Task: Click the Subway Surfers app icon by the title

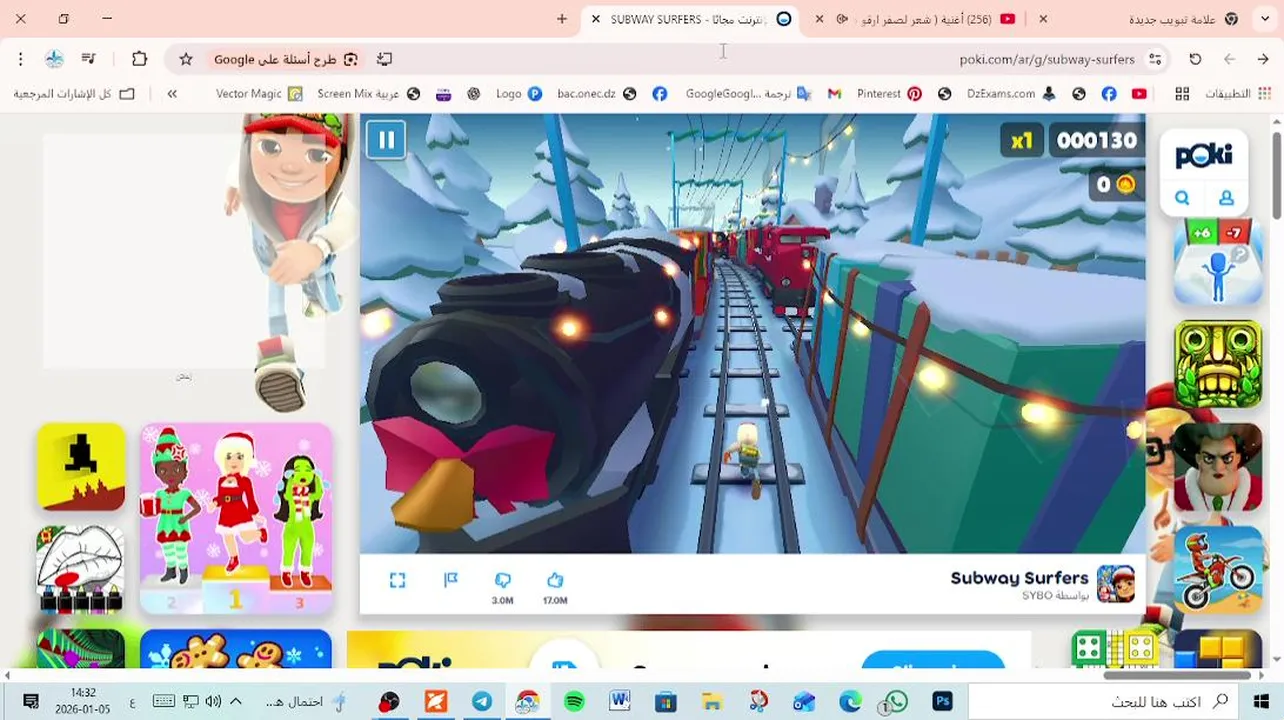Action: (1115, 584)
